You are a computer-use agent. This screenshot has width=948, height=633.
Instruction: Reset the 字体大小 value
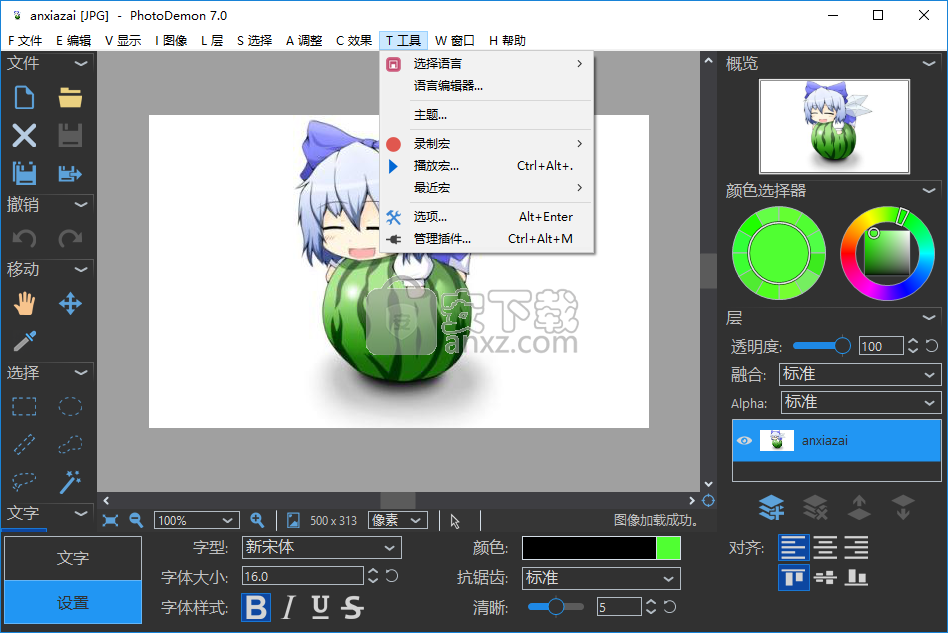(392, 576)
